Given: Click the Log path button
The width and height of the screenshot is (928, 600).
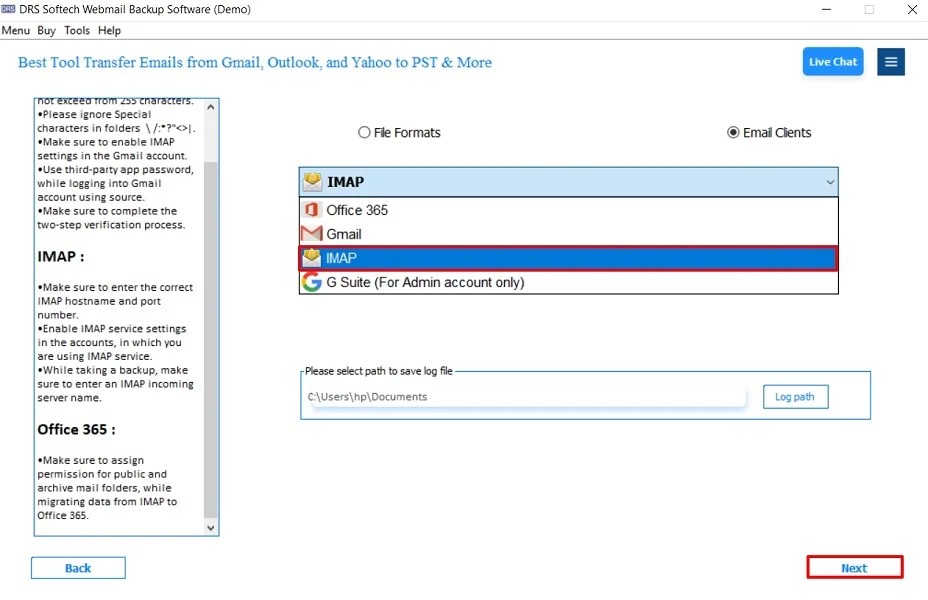Looking at the screenshot, I should 795,396.
